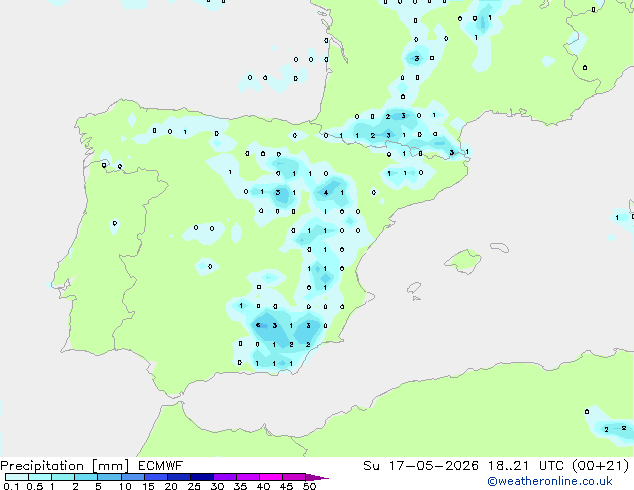Click the 35–40 mm magenta legend swatch
The height and width of the screenshot is (490, 634).
click(247, 477)
